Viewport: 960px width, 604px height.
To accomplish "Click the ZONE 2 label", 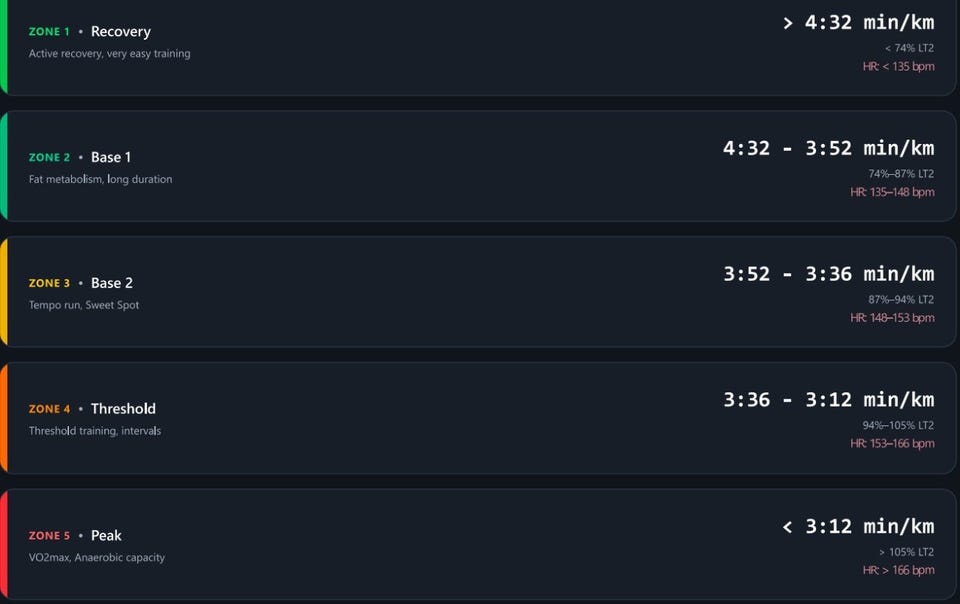I will (49, 157).
